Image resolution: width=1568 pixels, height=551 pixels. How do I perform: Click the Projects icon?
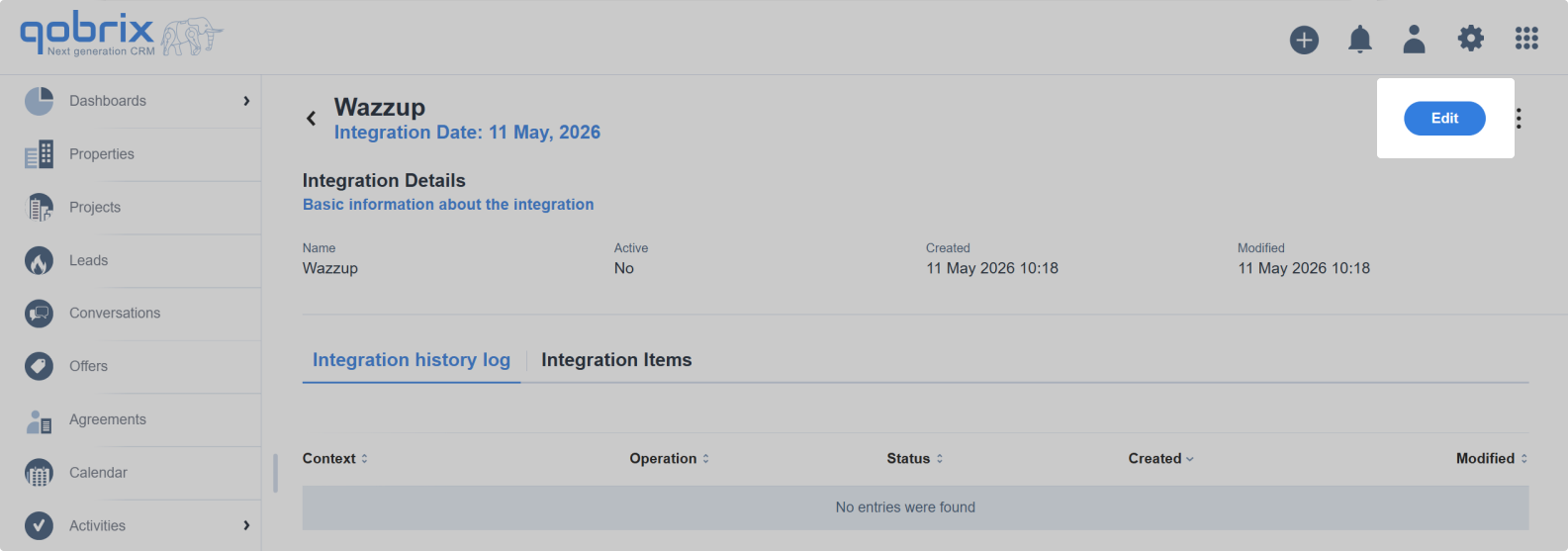39,208
